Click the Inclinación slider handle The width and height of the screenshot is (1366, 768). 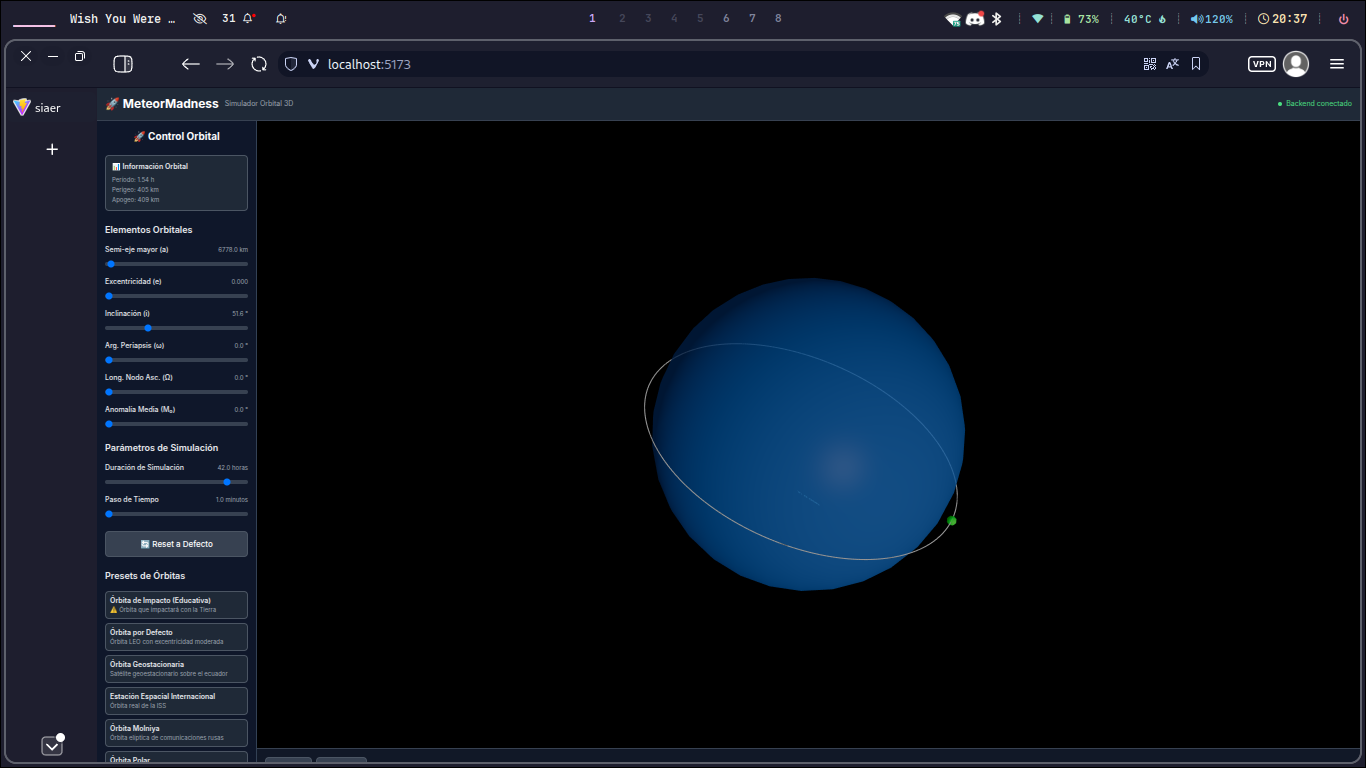coord(148,328)
